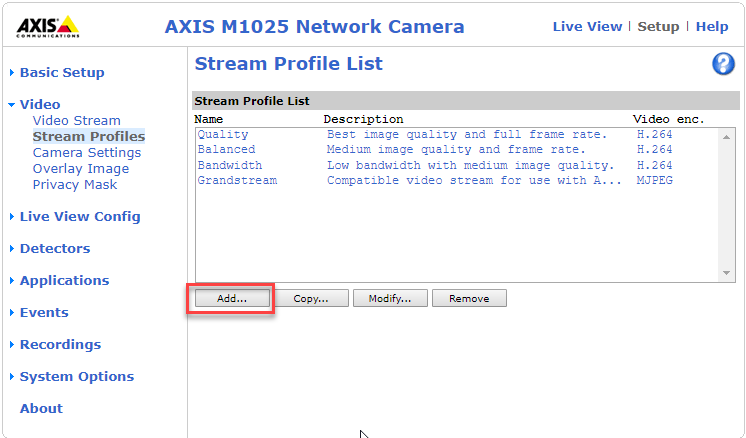Viewport: 746px width, 438px height.
Task: Expand the Detectors menu arrow
Action: click(12, 249)
